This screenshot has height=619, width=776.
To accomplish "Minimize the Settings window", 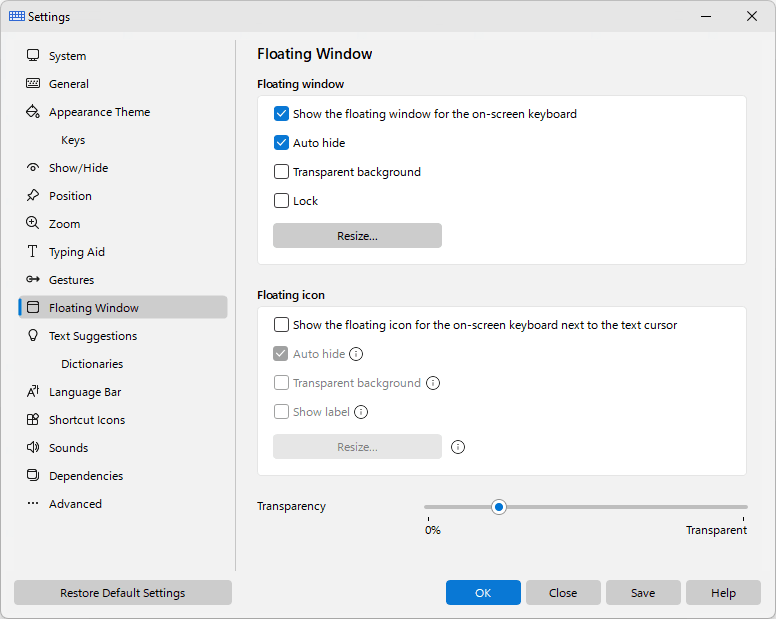I will [x=706, y=16].
